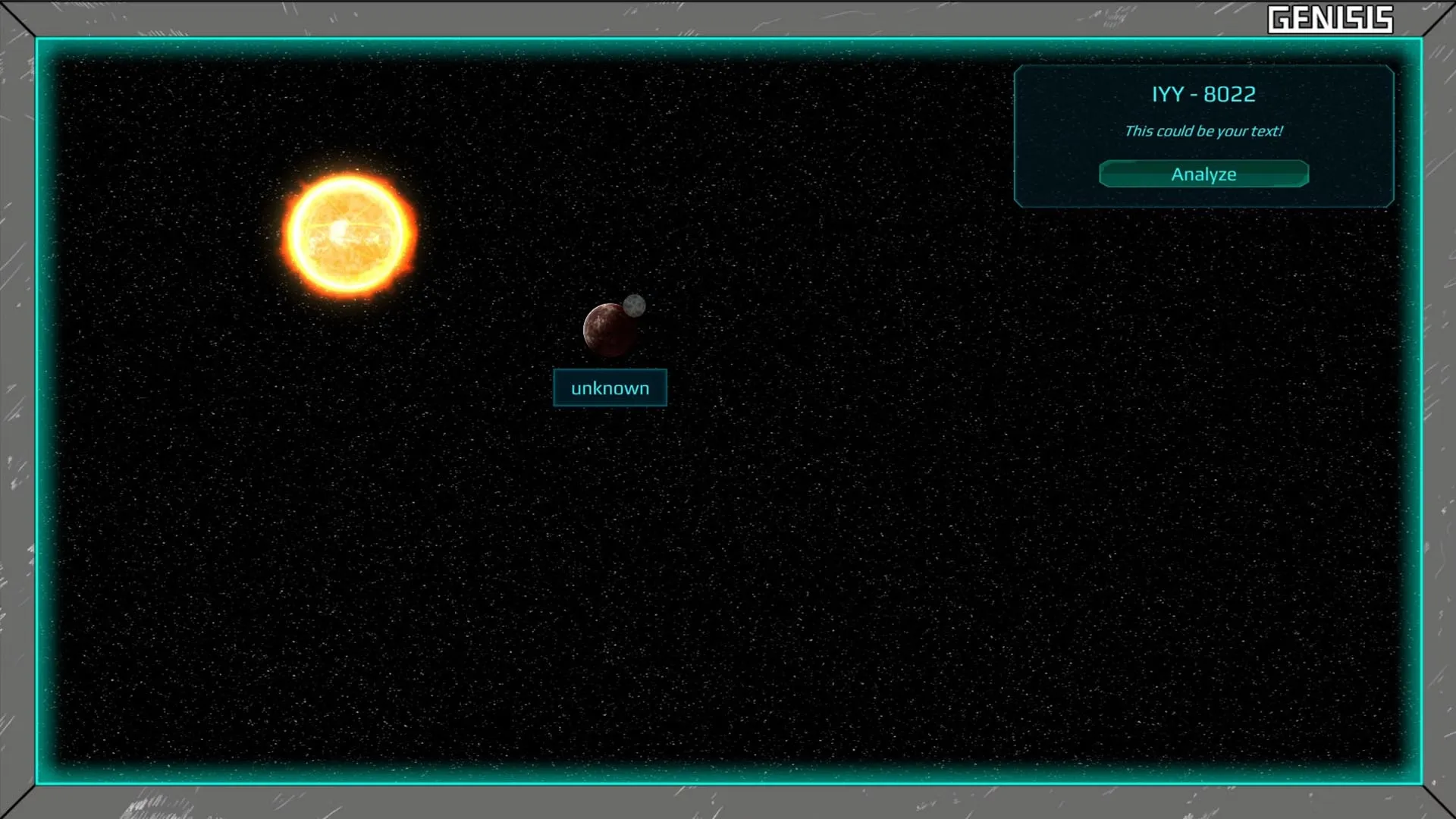1456x819 pixels.
Task: Click the letters IYY in the panel title
Action: tap(1168, 94)
